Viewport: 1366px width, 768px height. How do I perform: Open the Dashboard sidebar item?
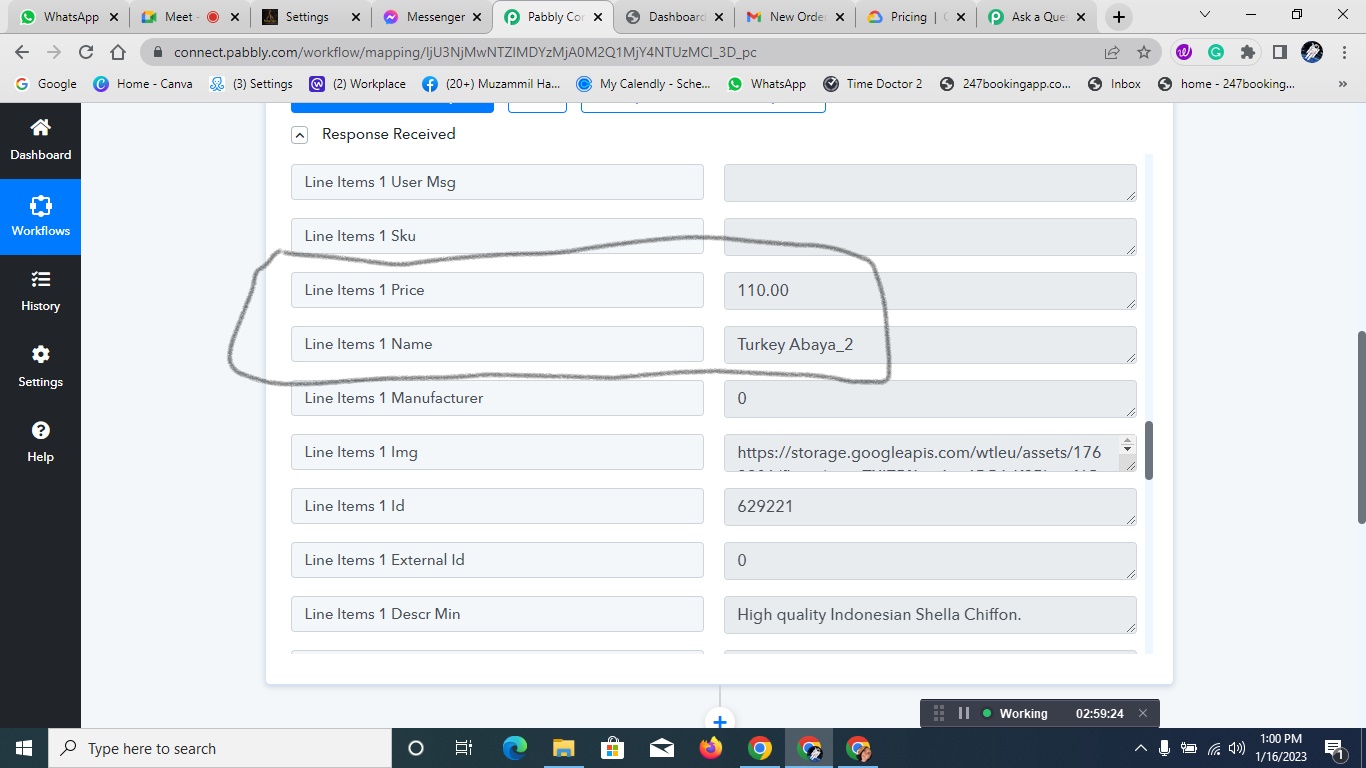tap(40, 140)
